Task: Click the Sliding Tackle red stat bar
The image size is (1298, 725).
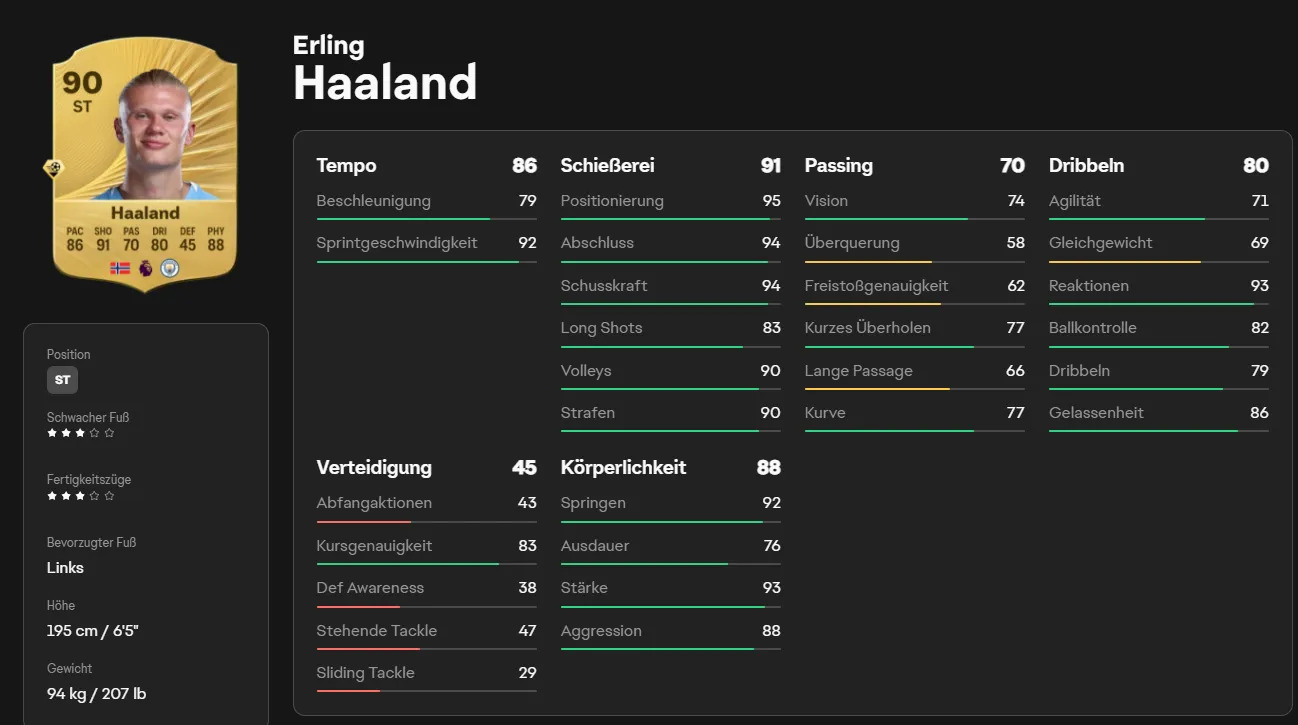Action: pos(426,691)
